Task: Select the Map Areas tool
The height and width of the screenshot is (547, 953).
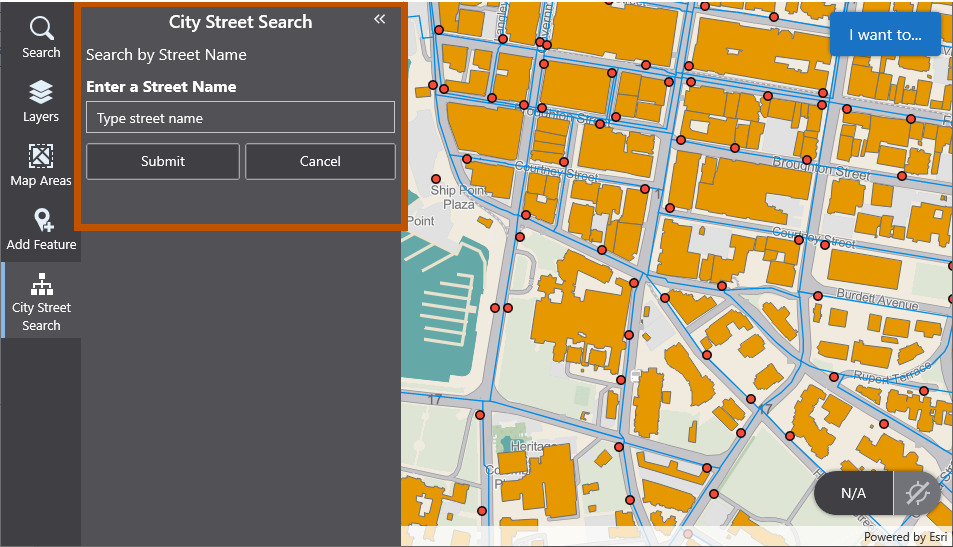Action: (41, 165)
